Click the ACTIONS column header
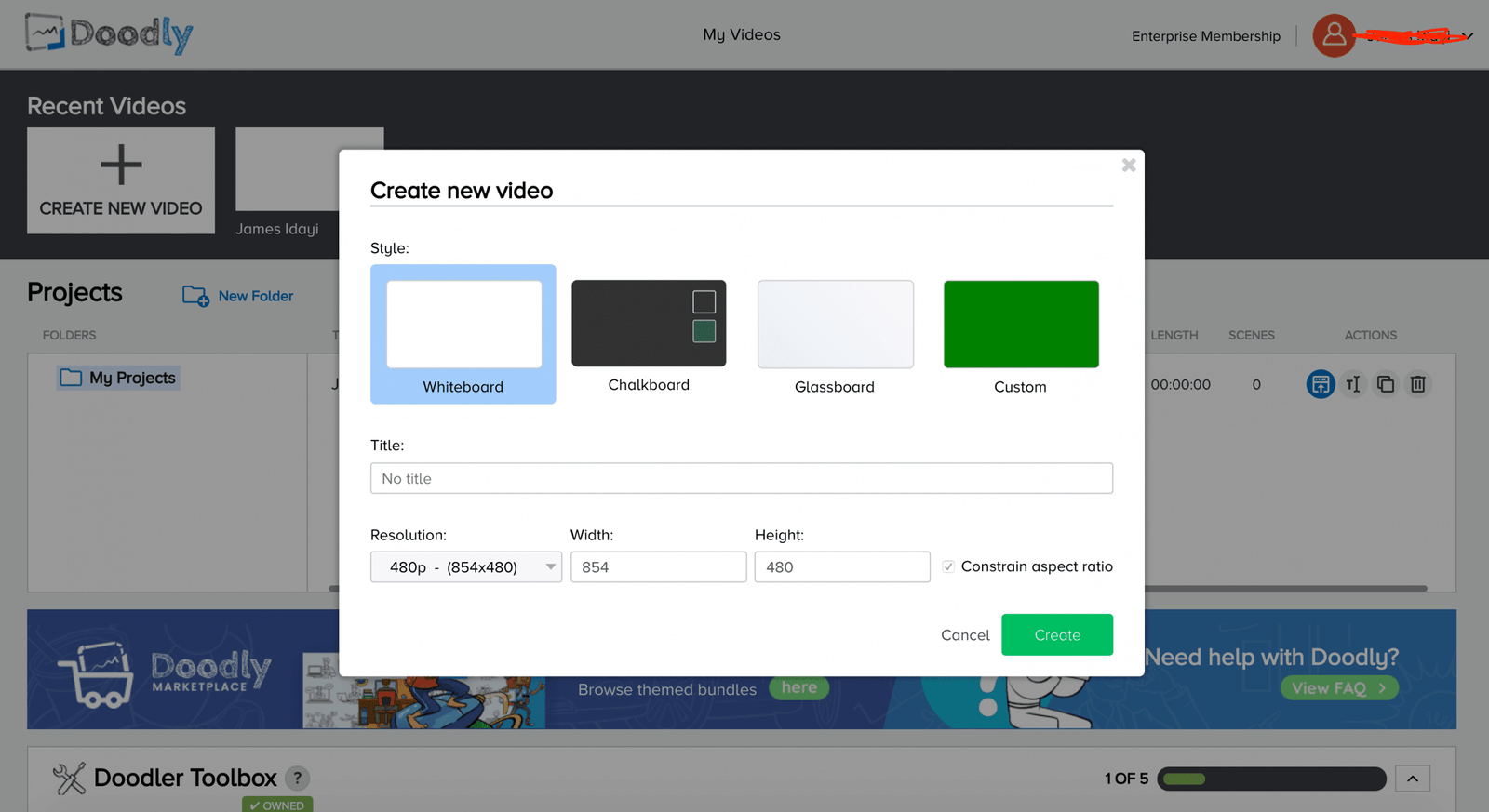 pyautogui.click(x=1371, y=335)
